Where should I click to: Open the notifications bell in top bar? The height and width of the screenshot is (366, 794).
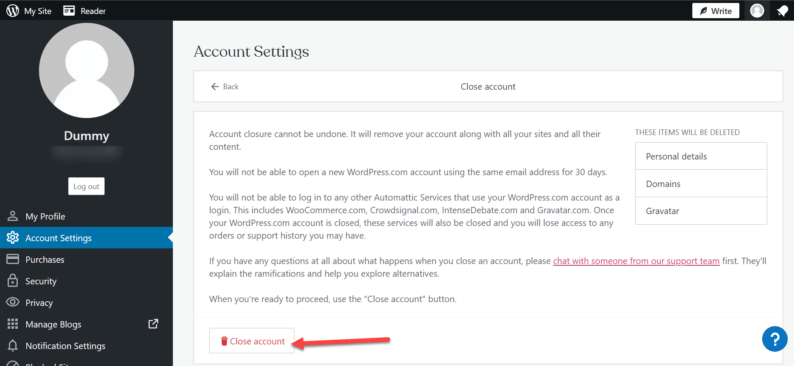[782, 11]
